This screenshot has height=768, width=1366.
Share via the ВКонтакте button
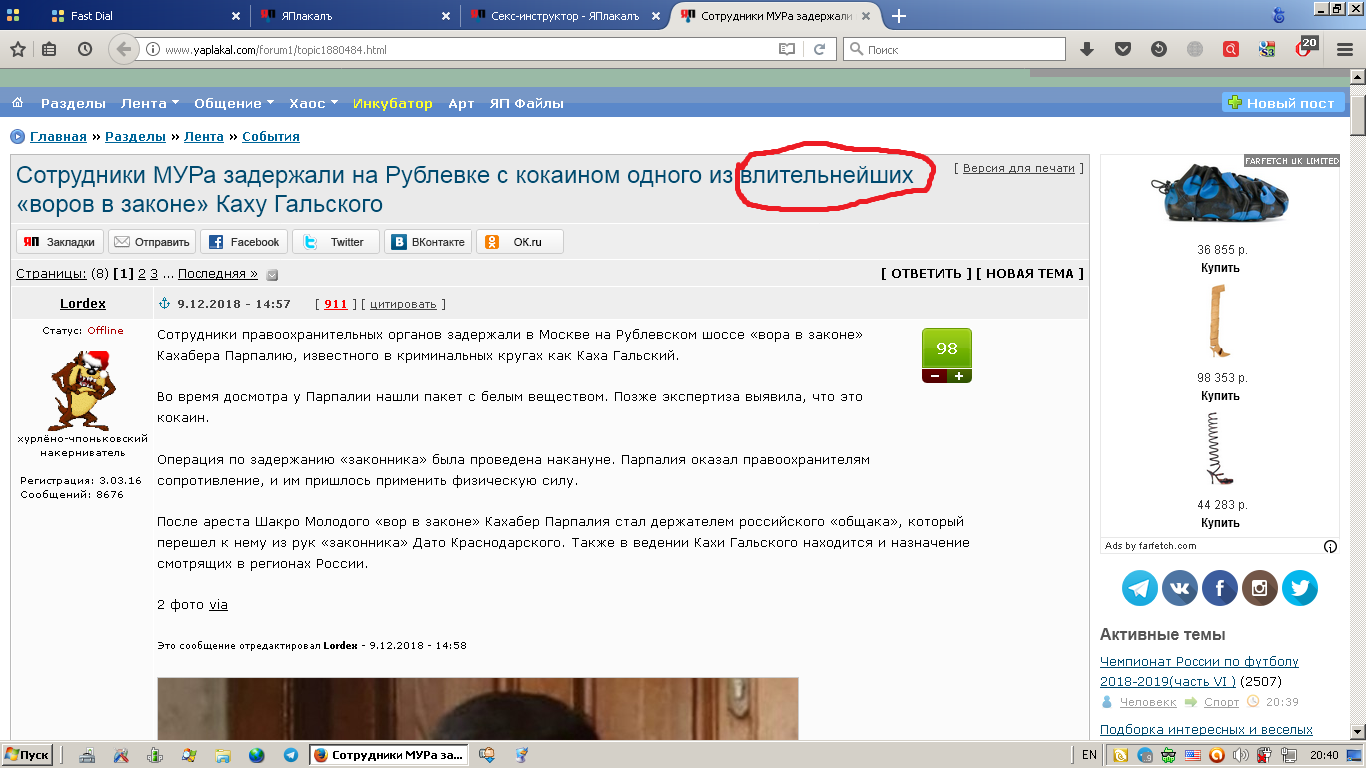tap(428, 242)
